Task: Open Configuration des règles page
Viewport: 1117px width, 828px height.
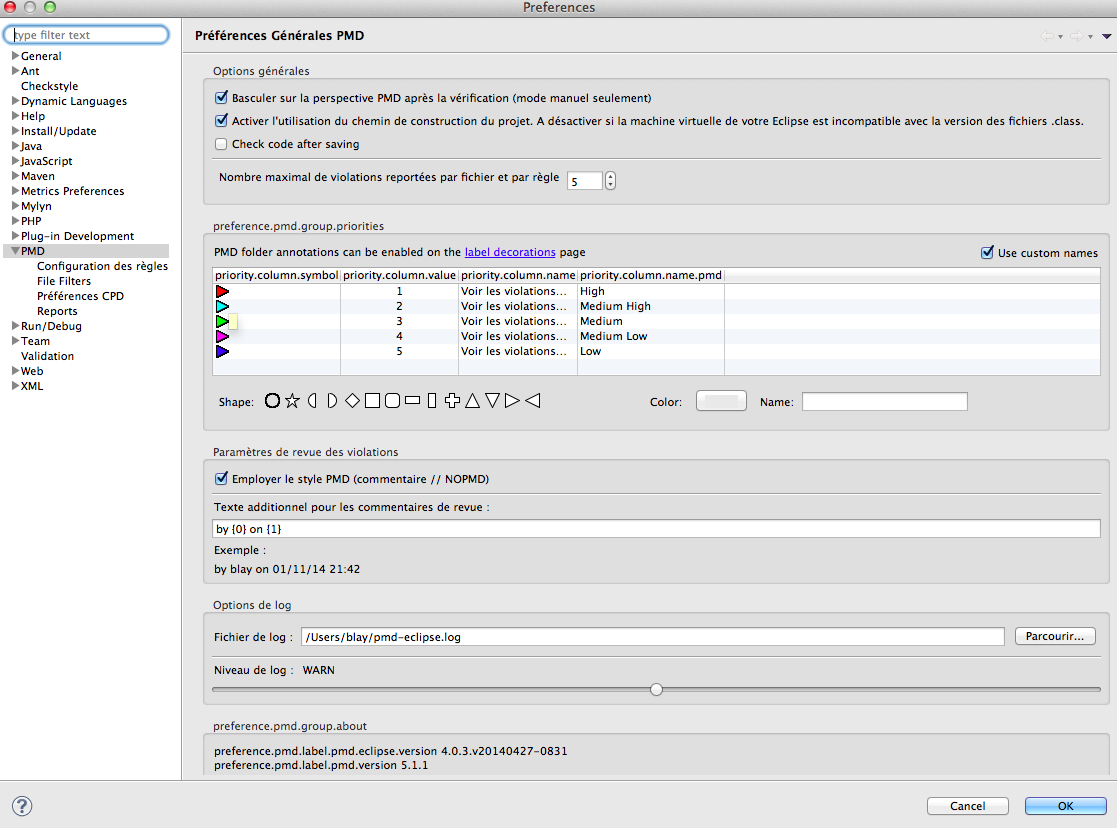Action: pos(102,266)
